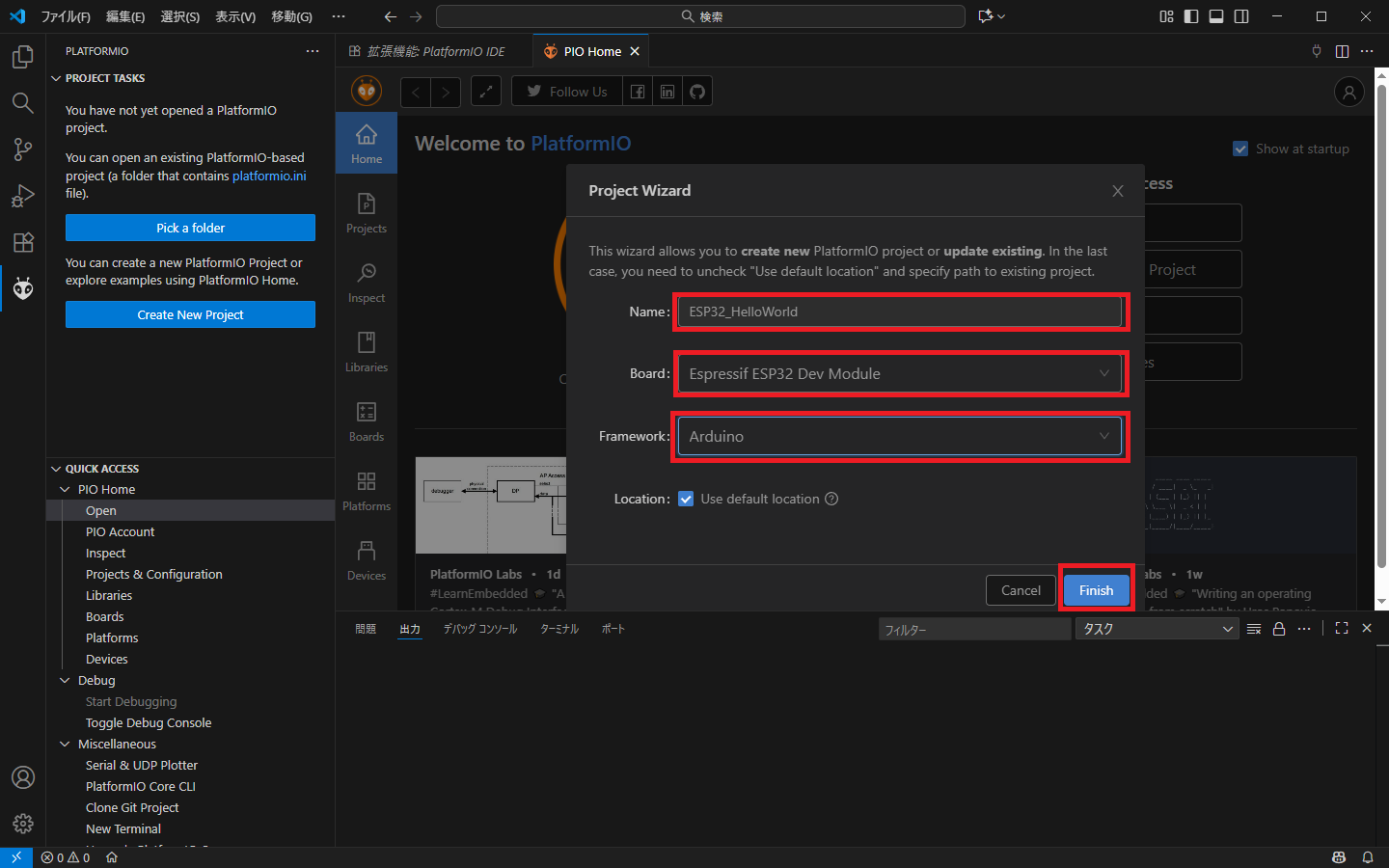Toggle the primary sidebar layout button

[1191, 16]
